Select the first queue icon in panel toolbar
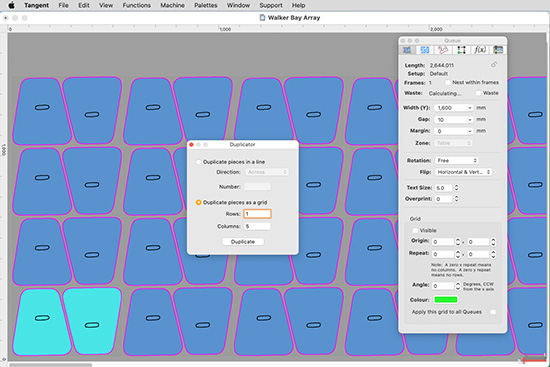The width and height of the screenshot is (550, 367). 407,50
